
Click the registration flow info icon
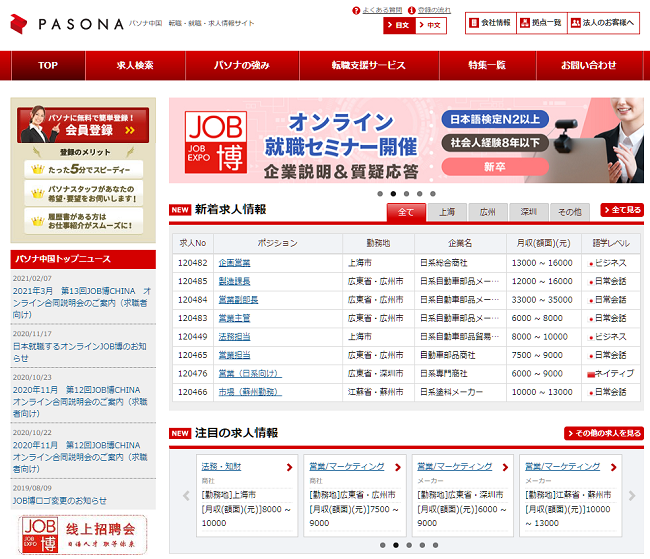point(411,10)
